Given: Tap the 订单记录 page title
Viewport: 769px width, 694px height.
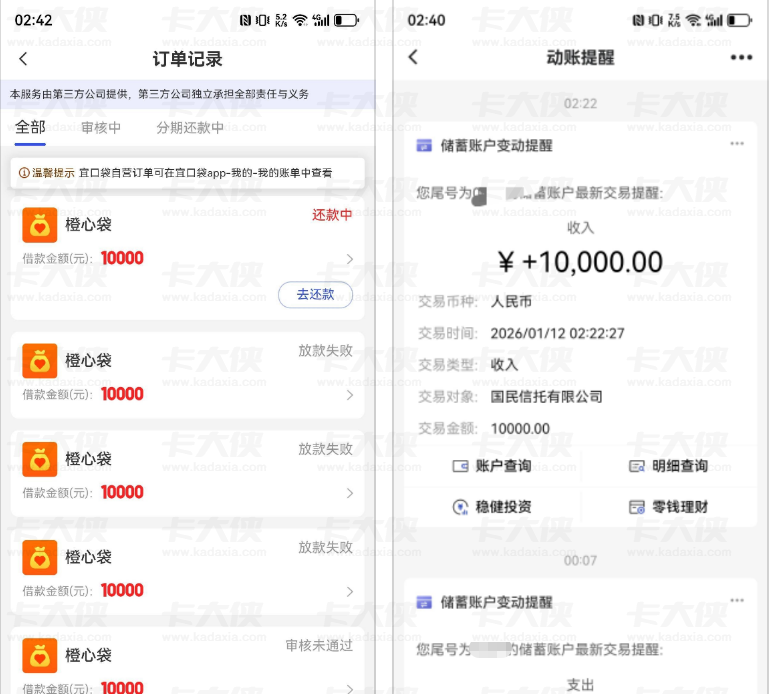Looking at the screenshot, I should tap(188, 59).
